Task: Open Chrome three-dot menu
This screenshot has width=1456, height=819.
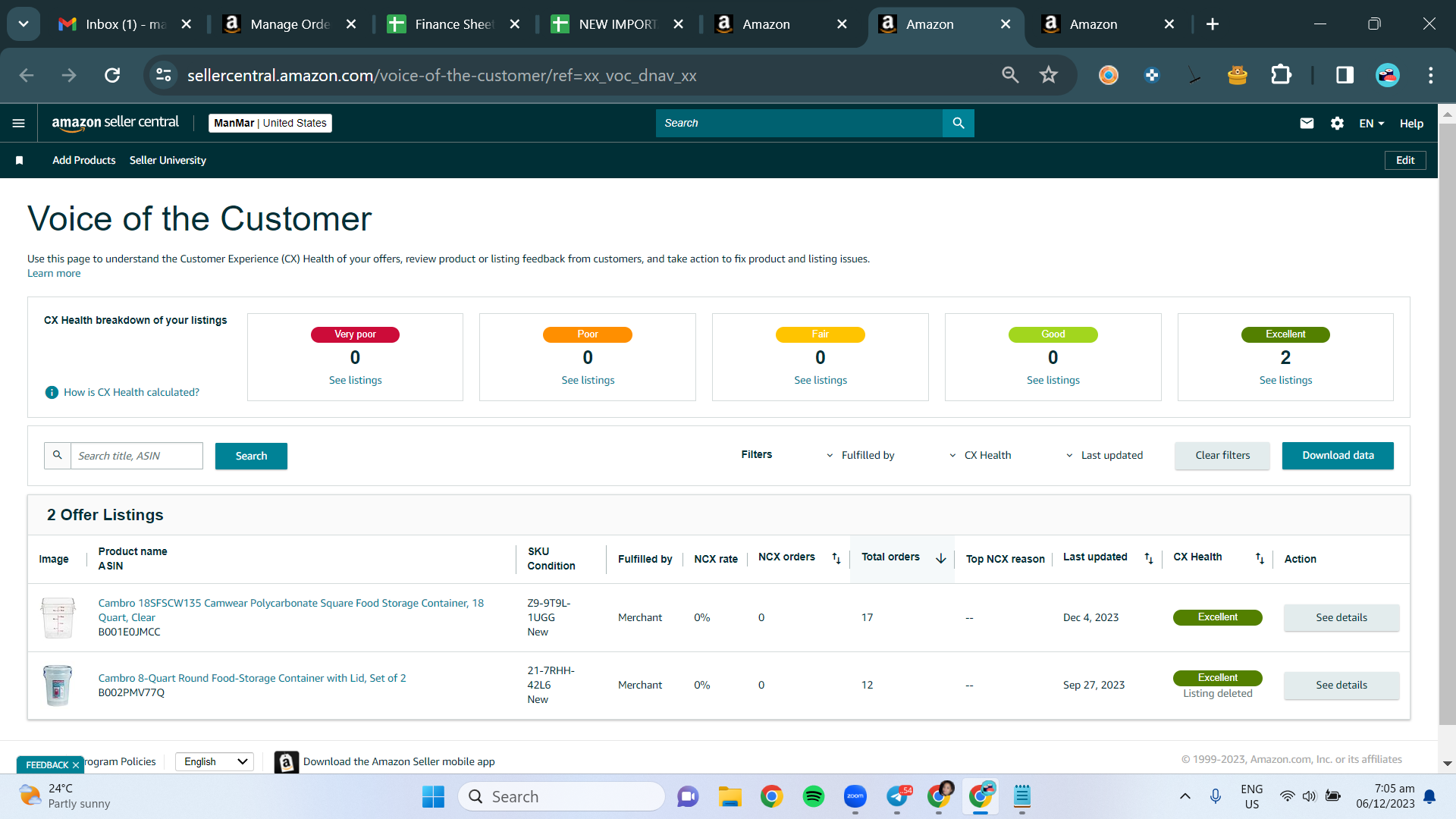Action: coord(1431,75)
